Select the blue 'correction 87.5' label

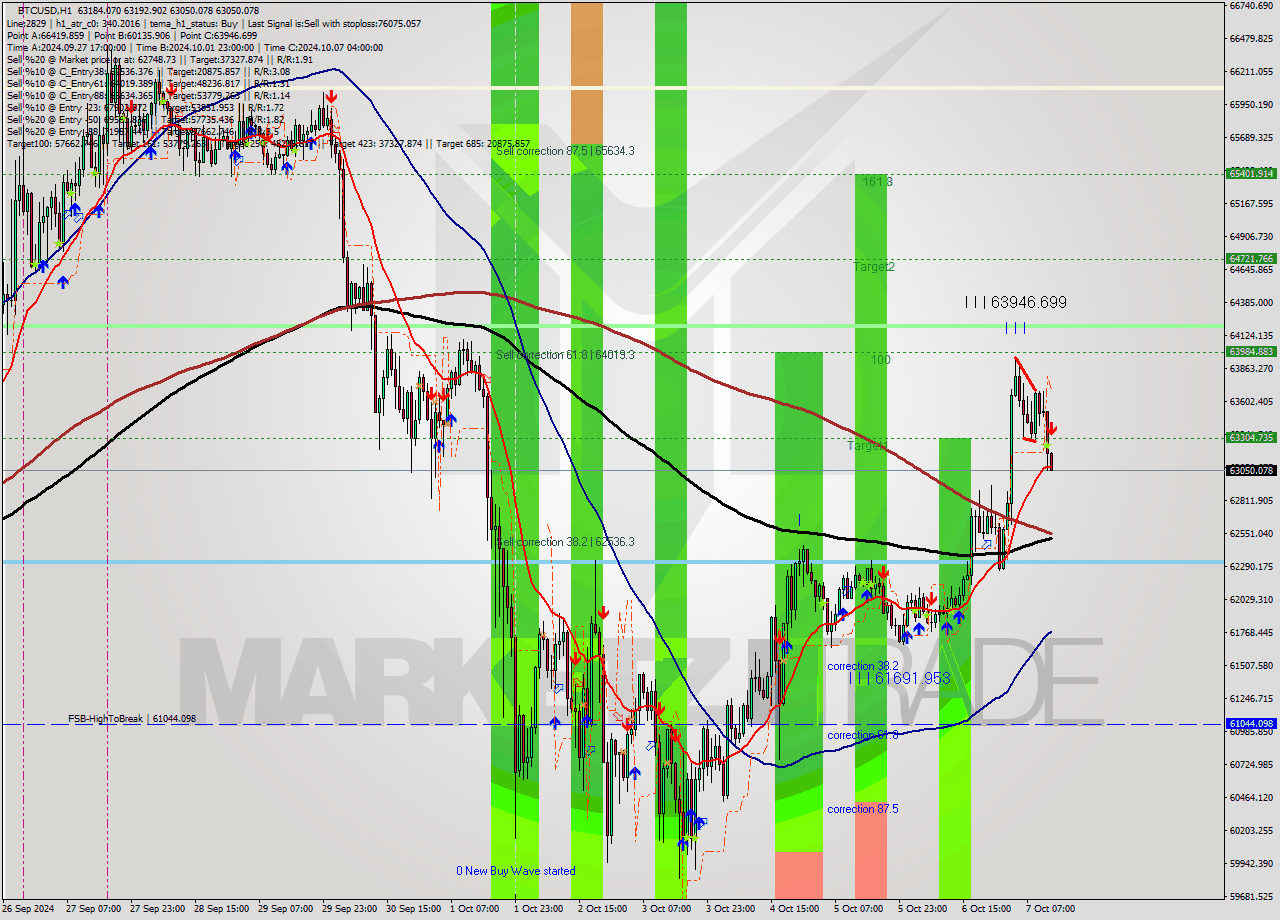862,809
